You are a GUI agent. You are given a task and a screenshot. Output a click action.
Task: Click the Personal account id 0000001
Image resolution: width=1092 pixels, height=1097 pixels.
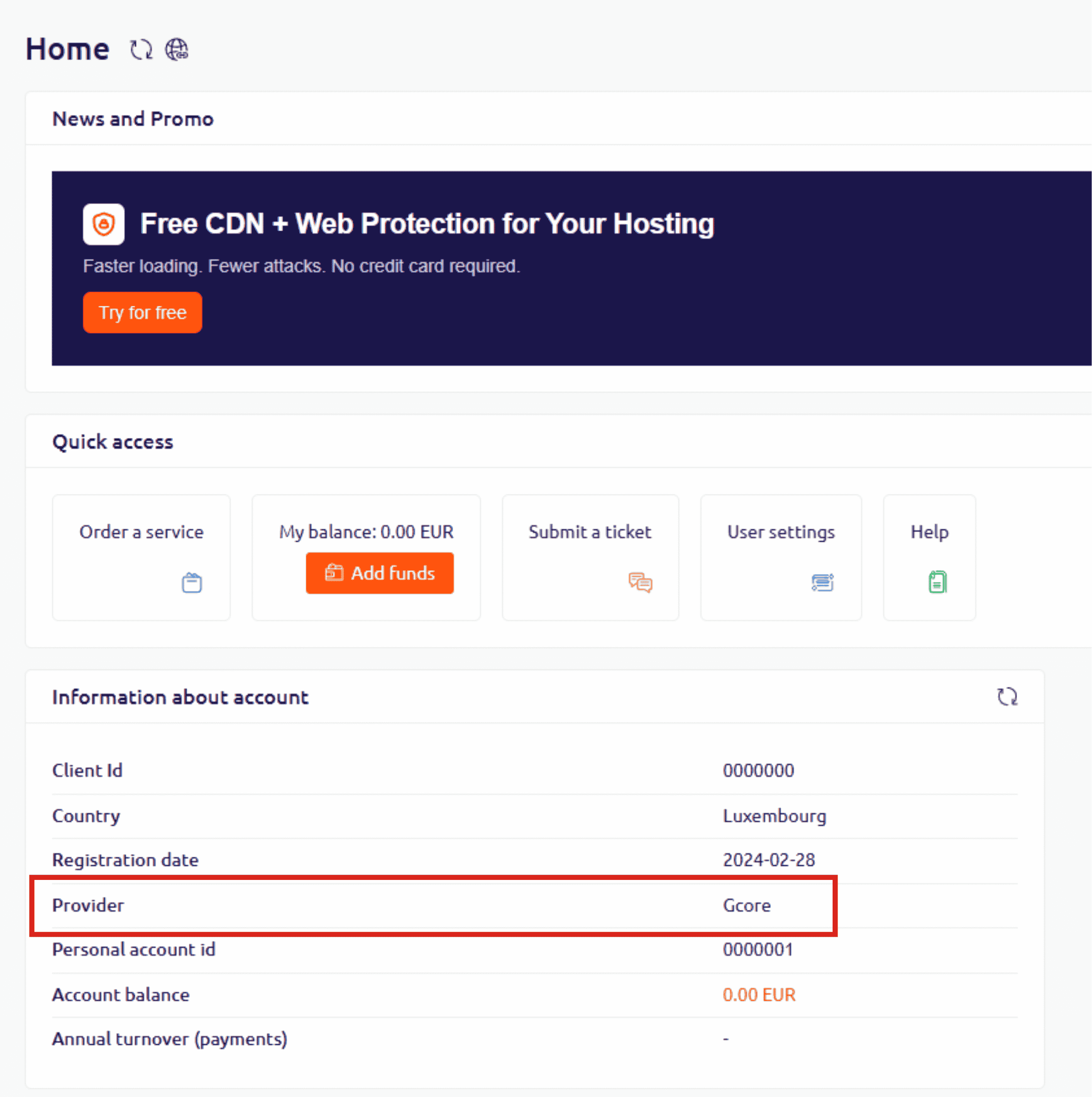pyautogui.click(x=758, y=949)
